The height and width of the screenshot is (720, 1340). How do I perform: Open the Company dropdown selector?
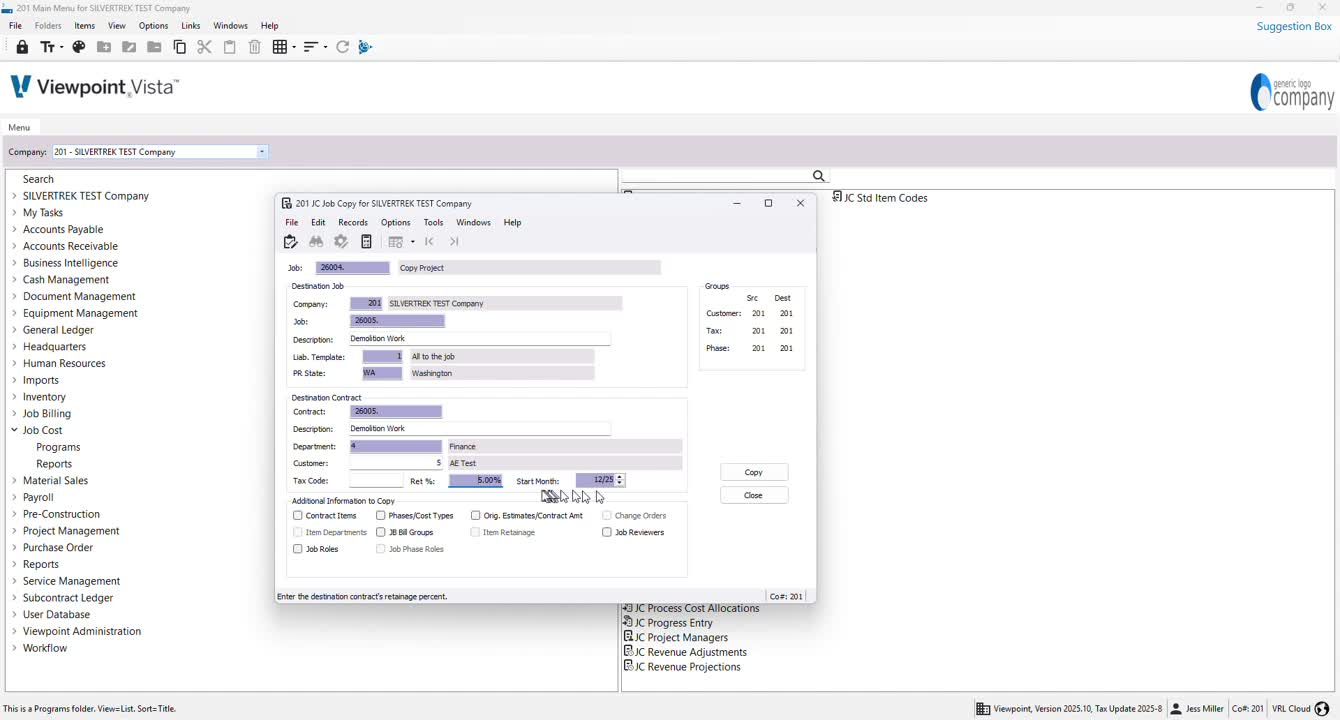262,152
